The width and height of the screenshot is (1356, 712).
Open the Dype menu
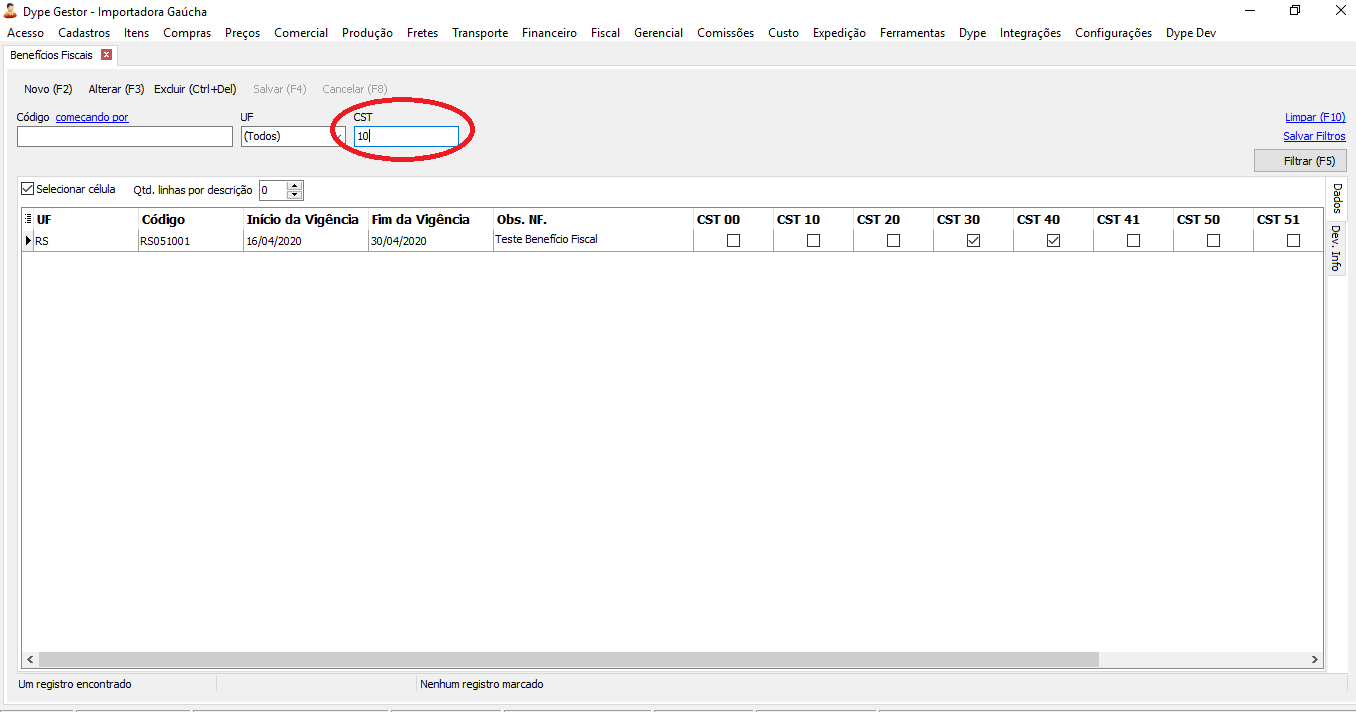point(972,33)
